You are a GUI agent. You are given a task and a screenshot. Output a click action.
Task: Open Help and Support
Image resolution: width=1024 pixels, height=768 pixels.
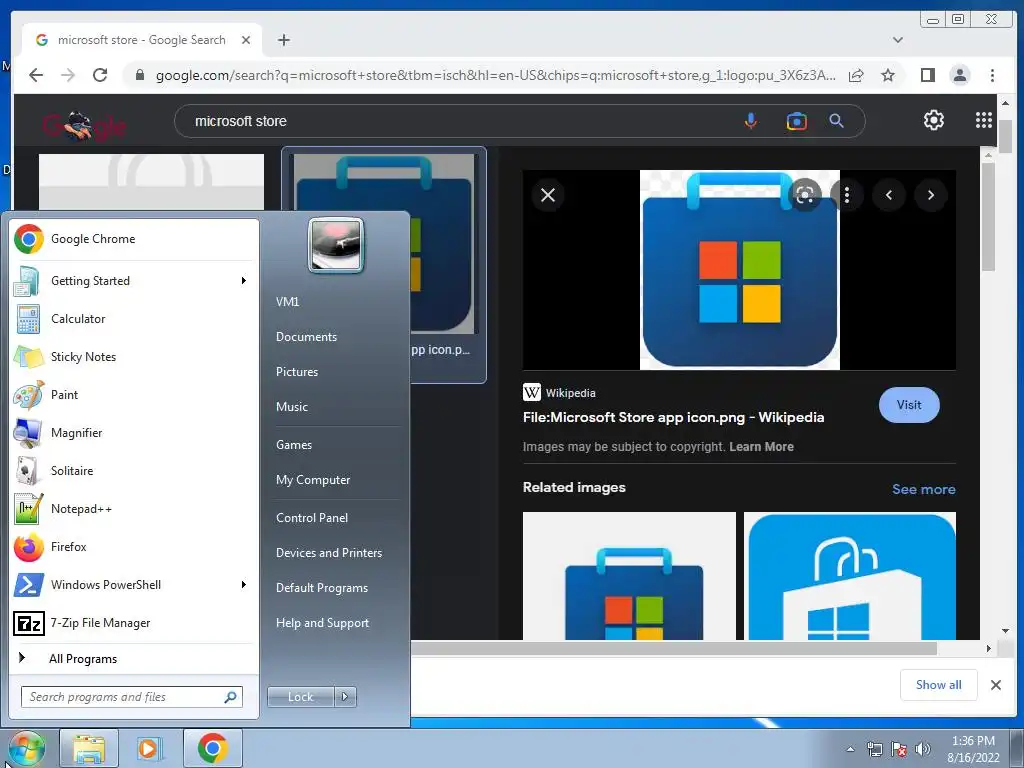(x=323, y=623)
